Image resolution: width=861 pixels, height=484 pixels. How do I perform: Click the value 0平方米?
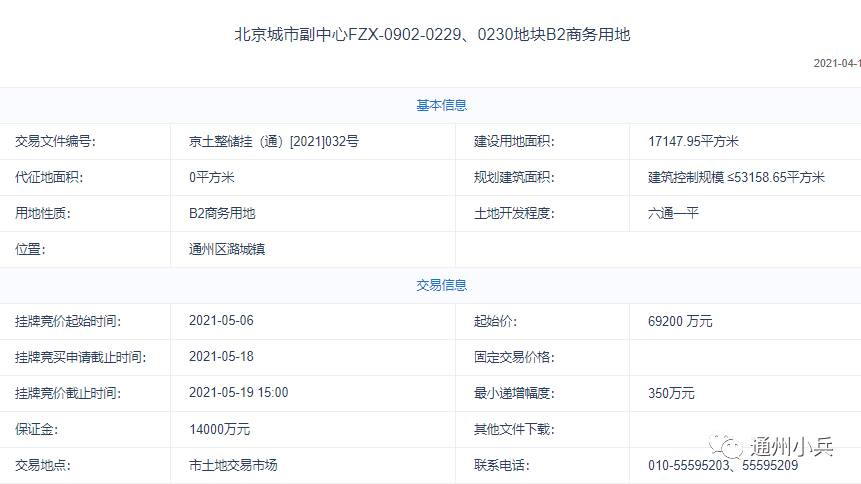[211, 177]
